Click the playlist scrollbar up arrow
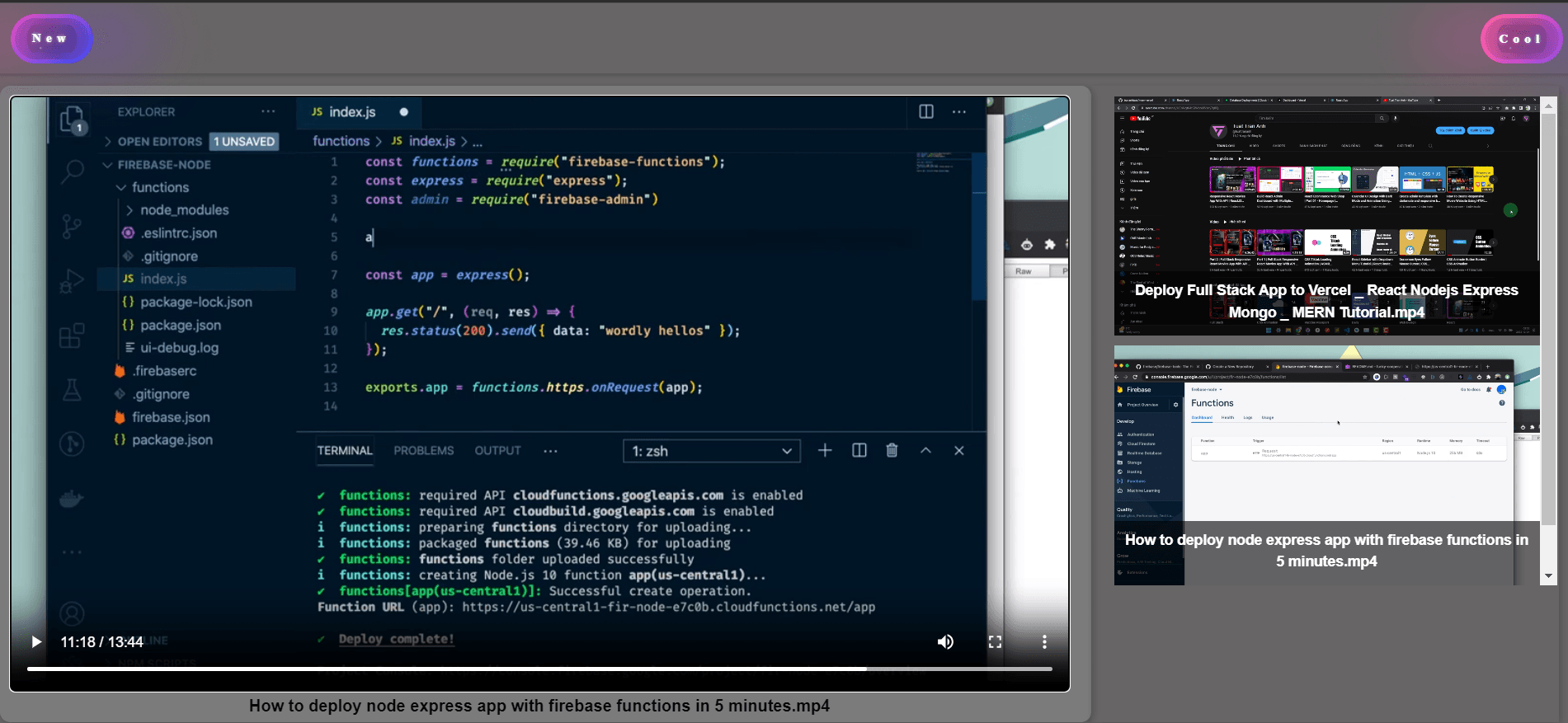Screen dimensions: 1568x723 1548,105
